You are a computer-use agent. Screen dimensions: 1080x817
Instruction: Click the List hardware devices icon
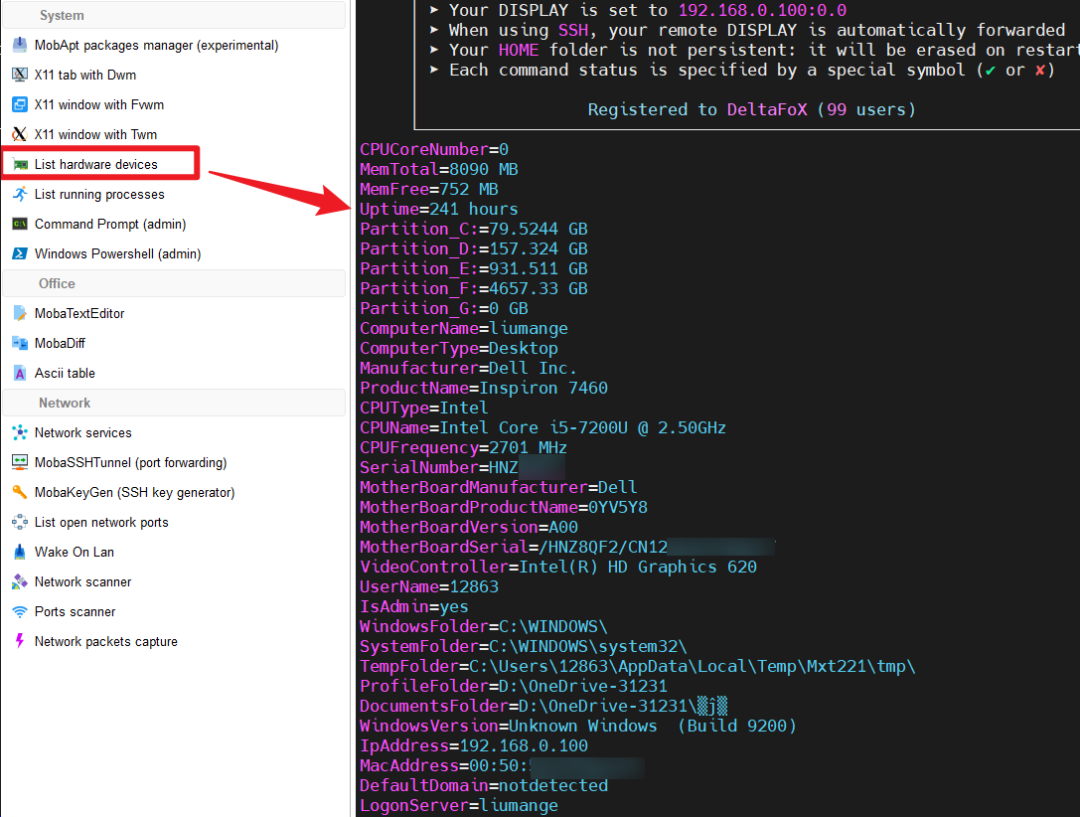click(x=20, y=164)
